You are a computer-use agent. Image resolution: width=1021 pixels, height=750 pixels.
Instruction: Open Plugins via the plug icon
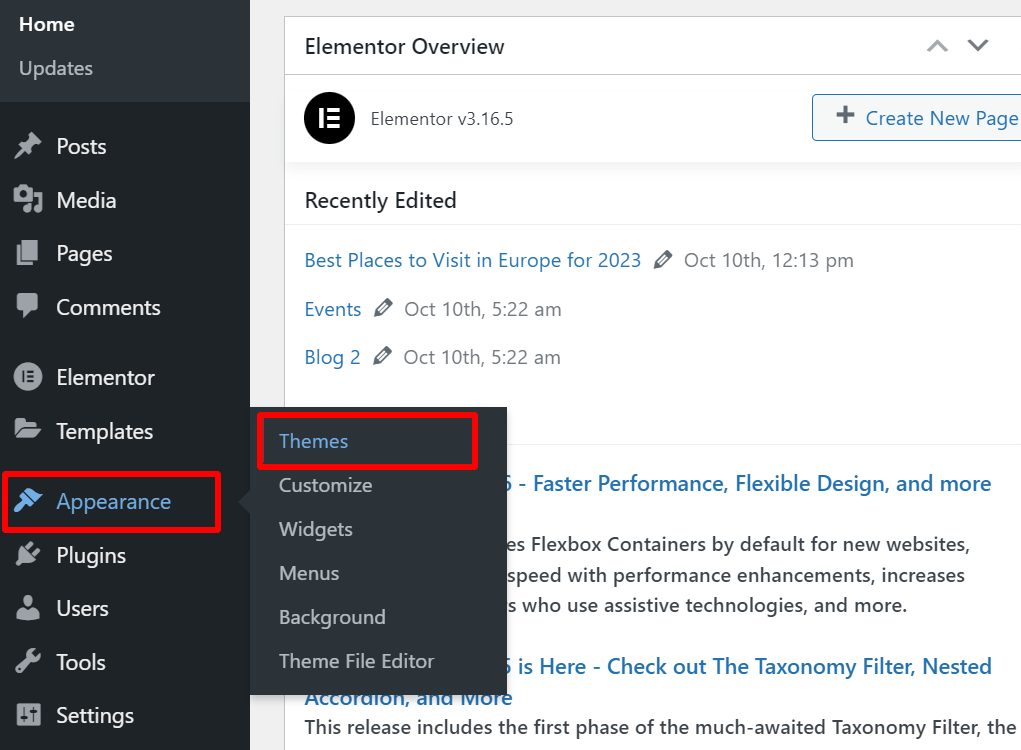[x=30, y=555]
